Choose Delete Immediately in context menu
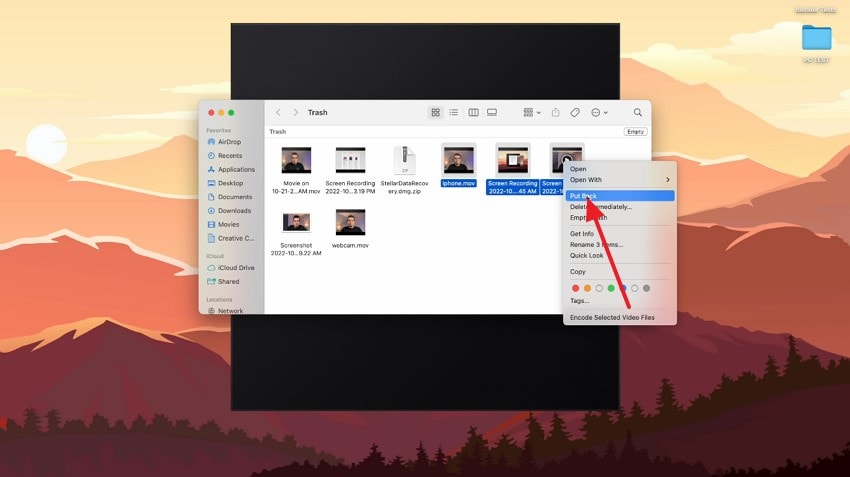This screenshot has width=850, height=477. tap(620, 207)
